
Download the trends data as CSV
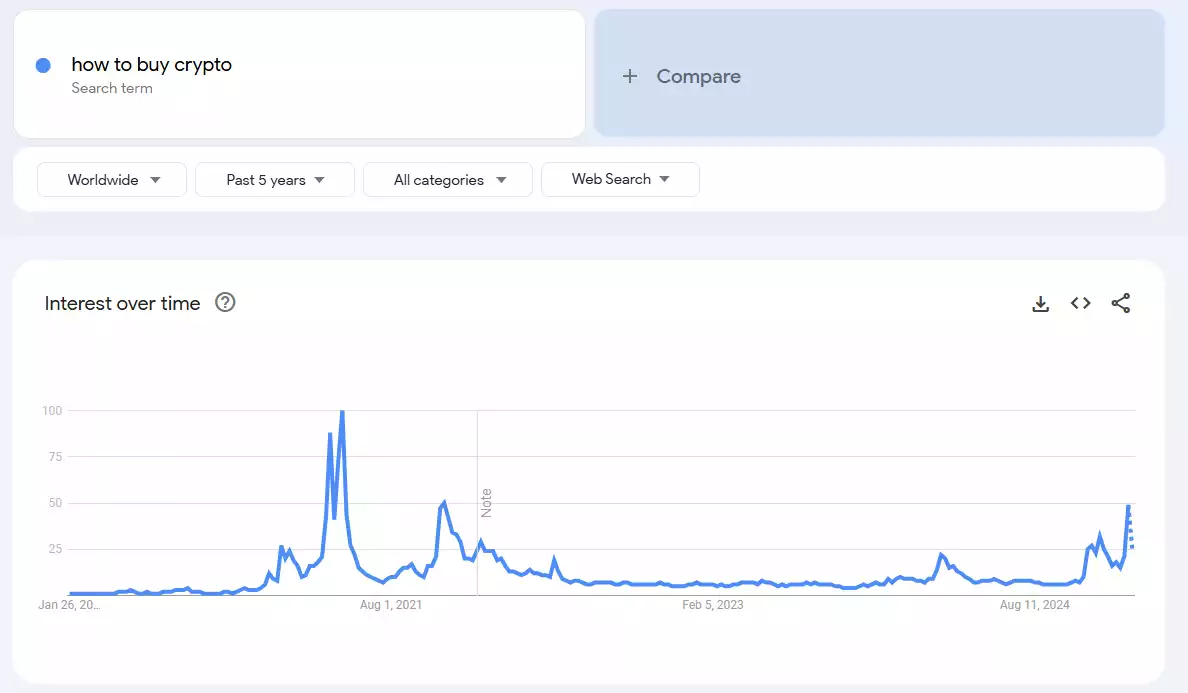pos(1040,303)
